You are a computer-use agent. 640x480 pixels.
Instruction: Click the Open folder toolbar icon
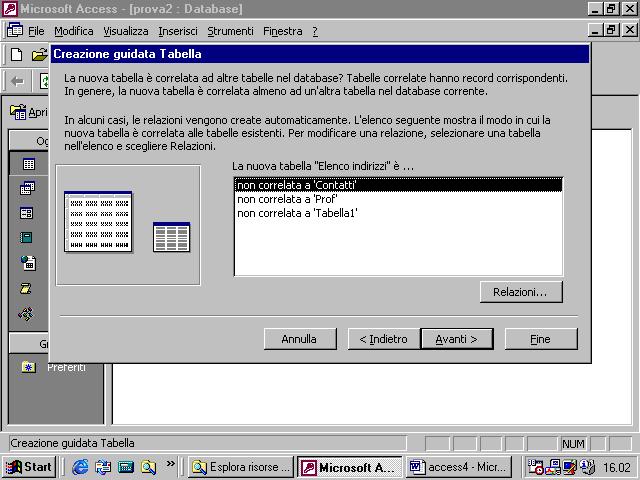(x=40, y=54)
